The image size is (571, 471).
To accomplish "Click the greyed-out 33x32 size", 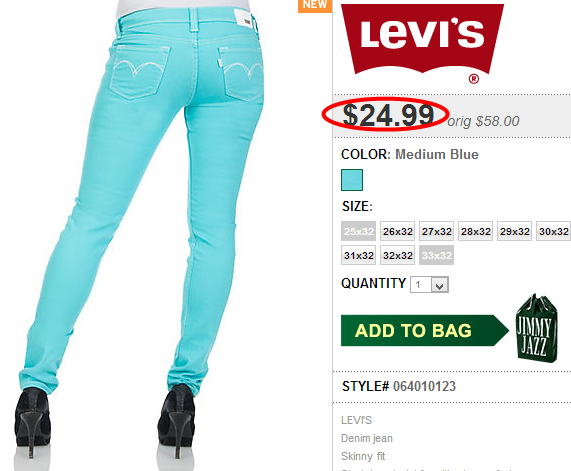I will (x=437, y=255).
